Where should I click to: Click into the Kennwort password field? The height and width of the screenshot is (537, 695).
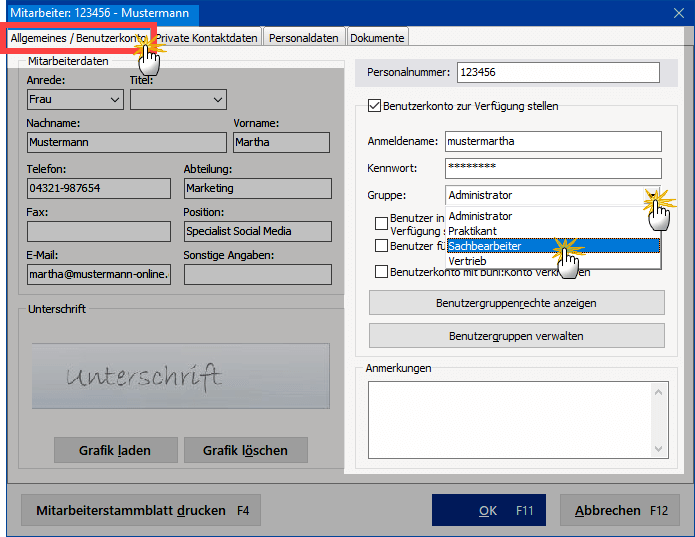(x=553, y=168)
